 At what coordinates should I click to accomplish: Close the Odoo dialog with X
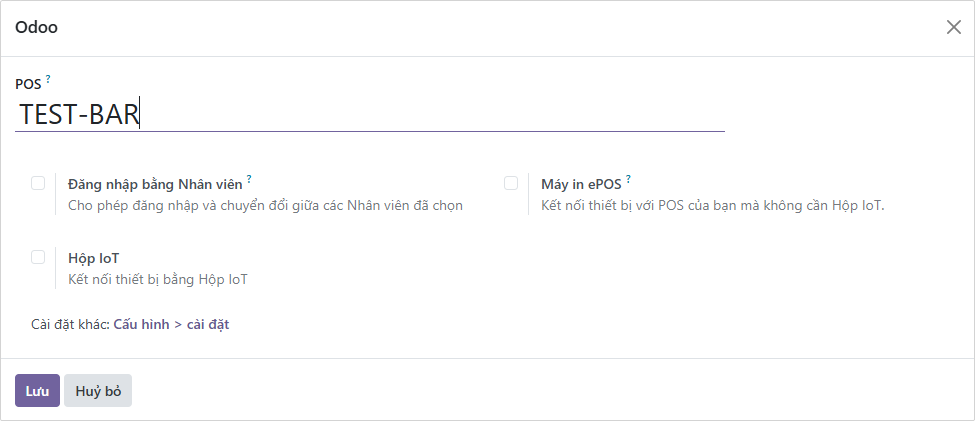pyautogui.click(x=953, y=28)
